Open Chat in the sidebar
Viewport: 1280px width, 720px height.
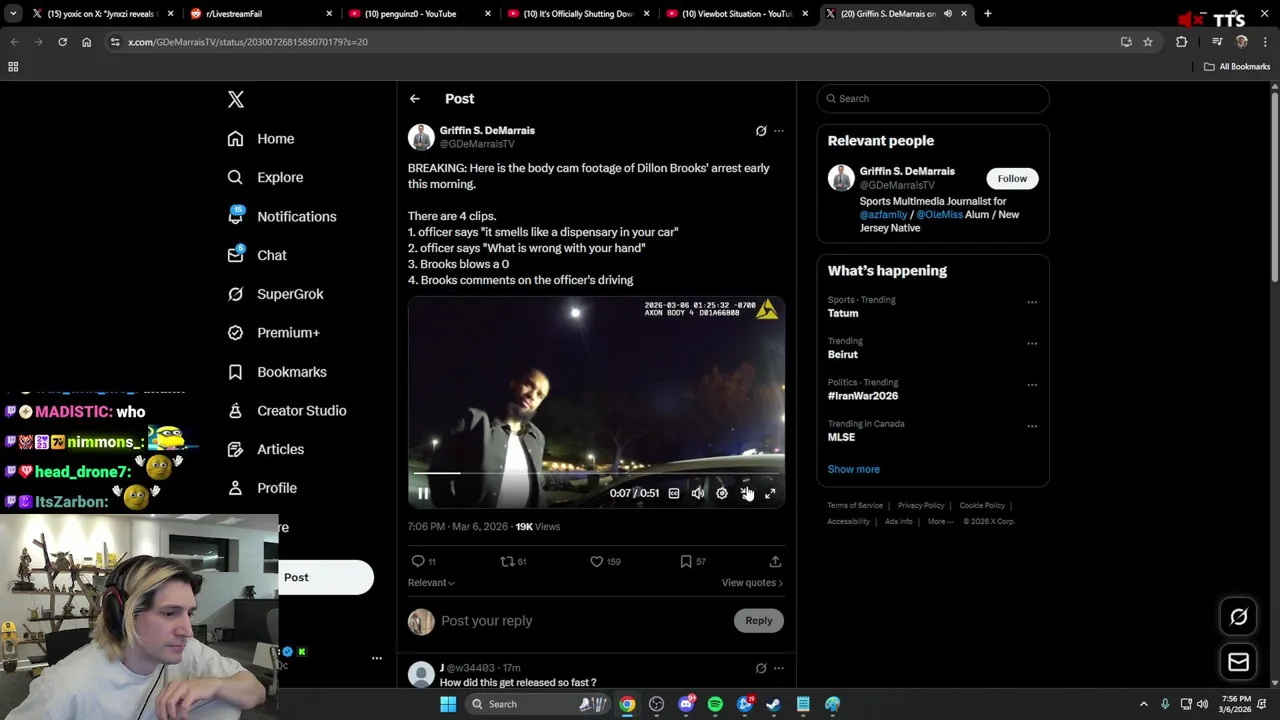tap(257, 255)
